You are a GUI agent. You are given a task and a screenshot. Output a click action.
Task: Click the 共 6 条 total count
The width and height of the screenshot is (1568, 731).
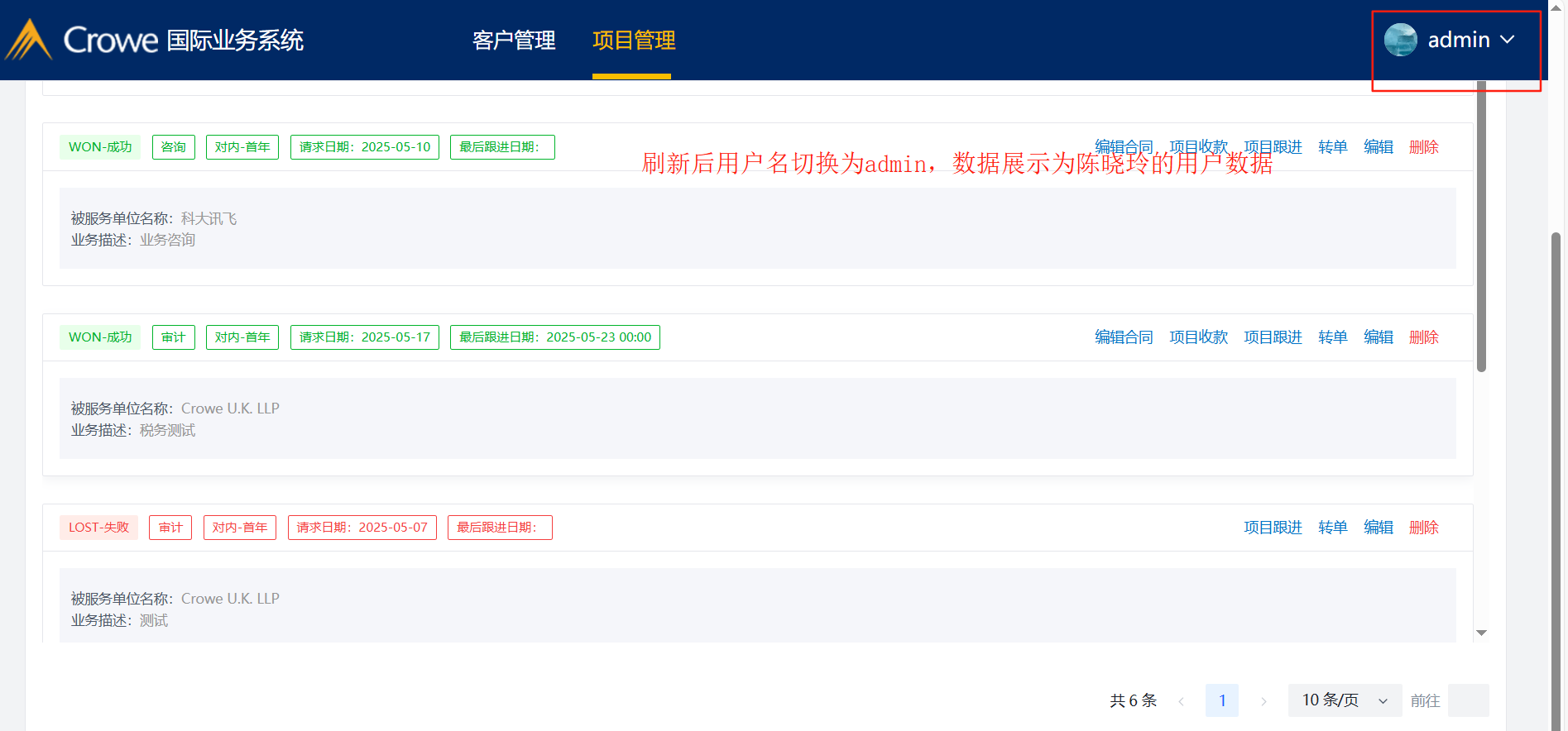click(1133, 700)
